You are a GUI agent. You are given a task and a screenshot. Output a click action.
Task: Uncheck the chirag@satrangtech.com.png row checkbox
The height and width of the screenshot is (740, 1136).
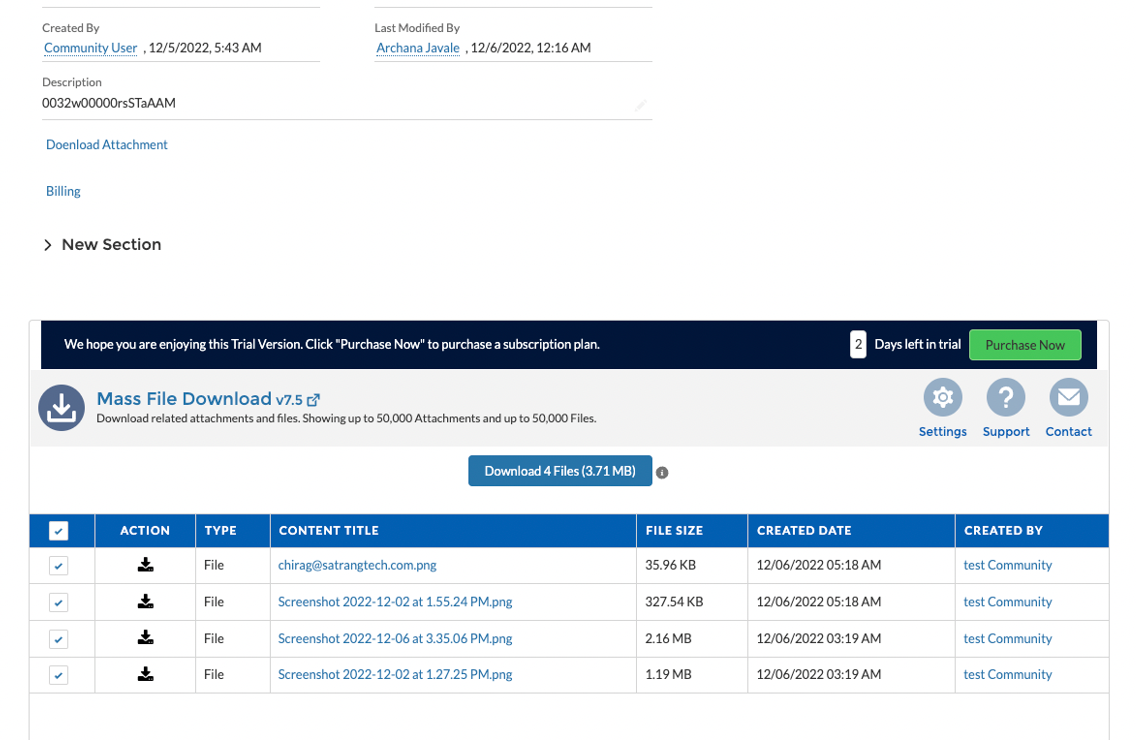coord(59,566)
